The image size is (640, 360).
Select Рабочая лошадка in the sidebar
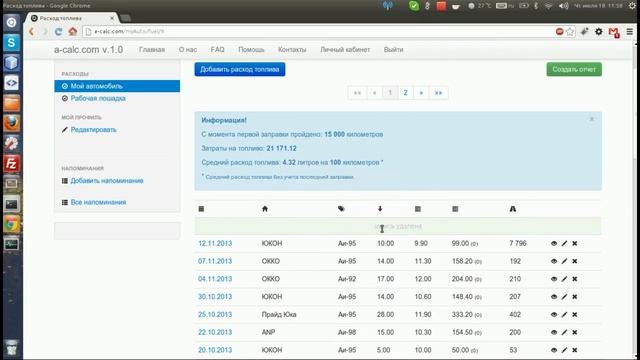coord(98,98)
